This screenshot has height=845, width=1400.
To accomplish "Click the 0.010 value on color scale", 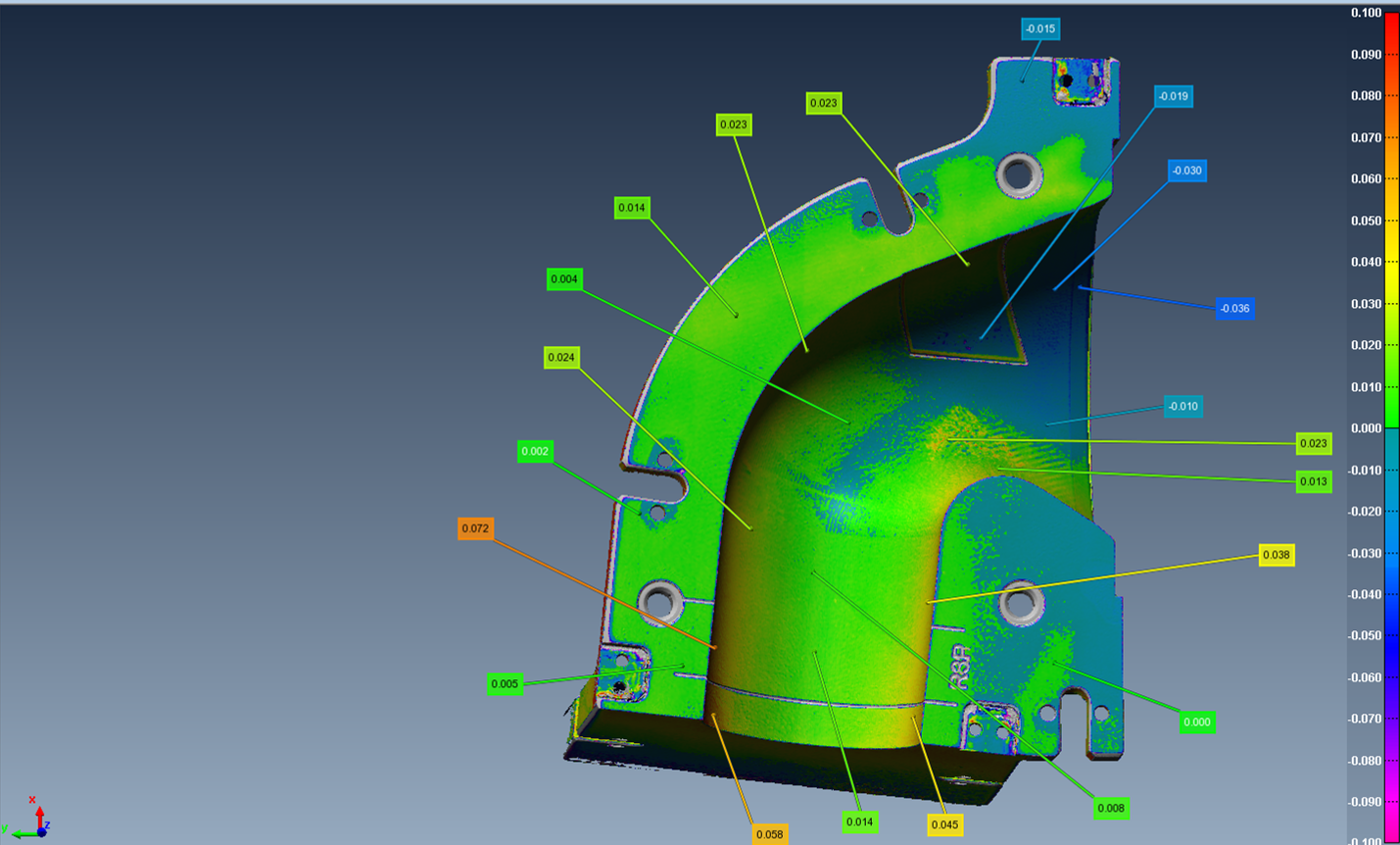I will click(1366, 387).
